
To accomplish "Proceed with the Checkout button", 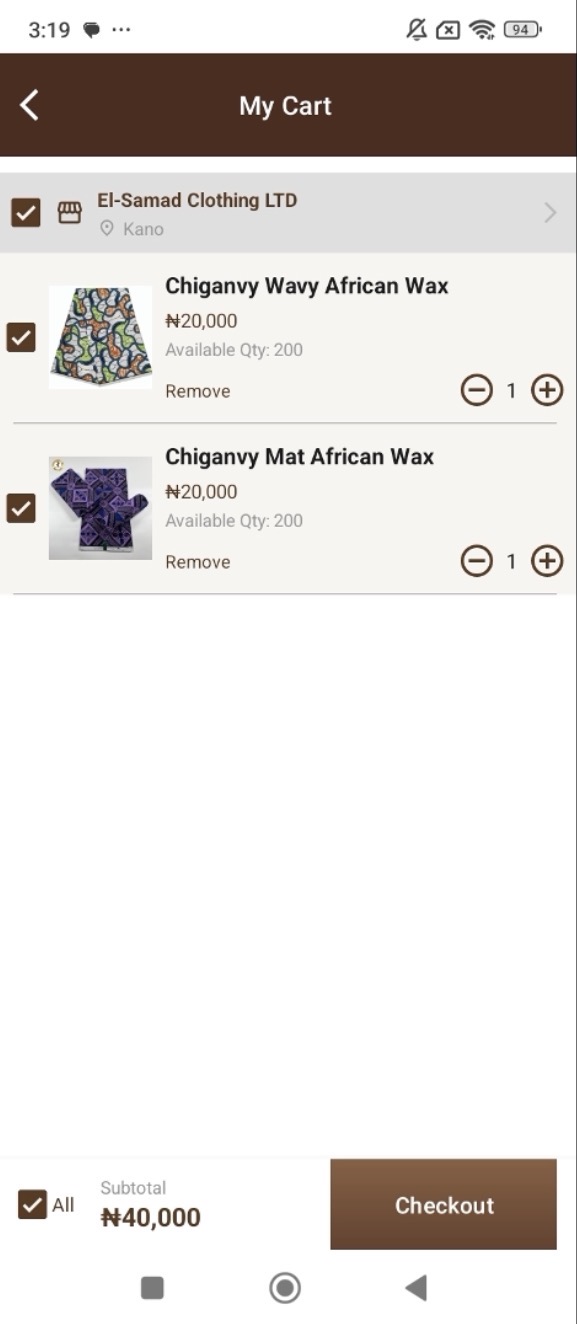I will click(443, 1205).
